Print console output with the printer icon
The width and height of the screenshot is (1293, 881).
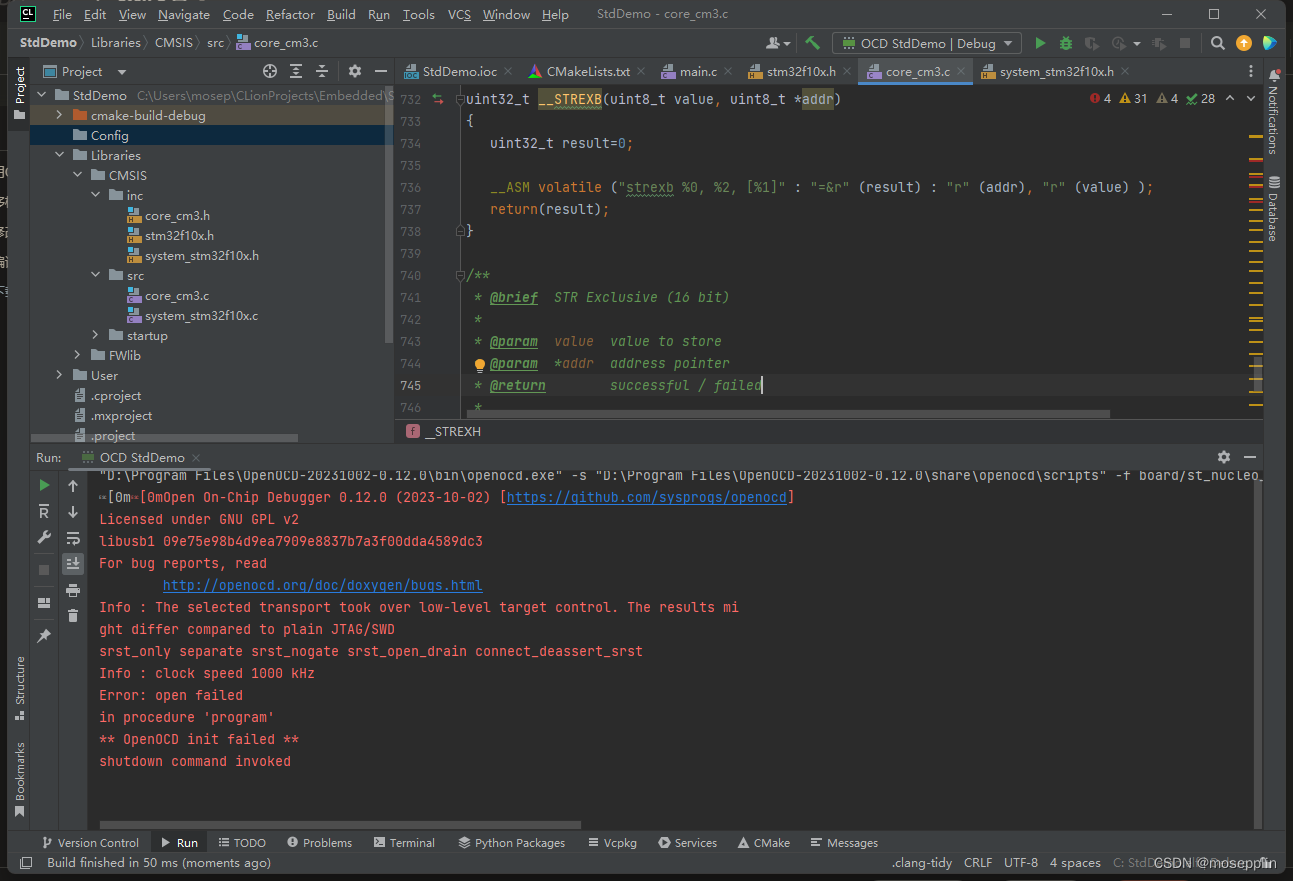tap(72, 590)
